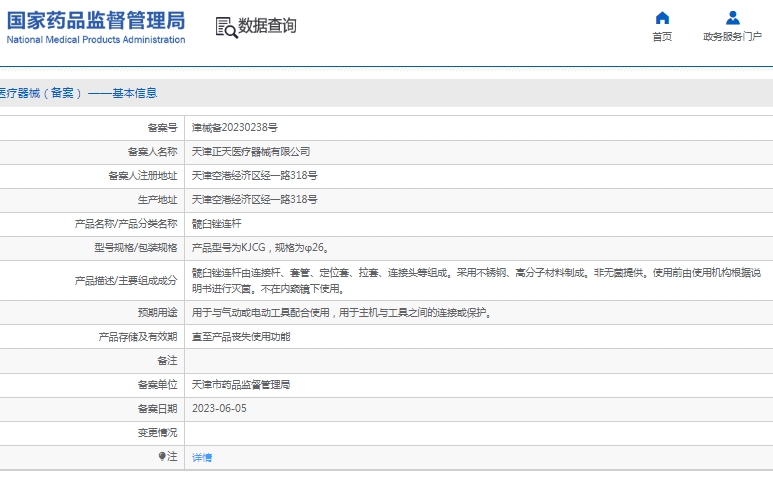Click the 备案日期 field label
Image resolution: width=773 pixels, height=479 pixels.
click(x=157, y=409)
